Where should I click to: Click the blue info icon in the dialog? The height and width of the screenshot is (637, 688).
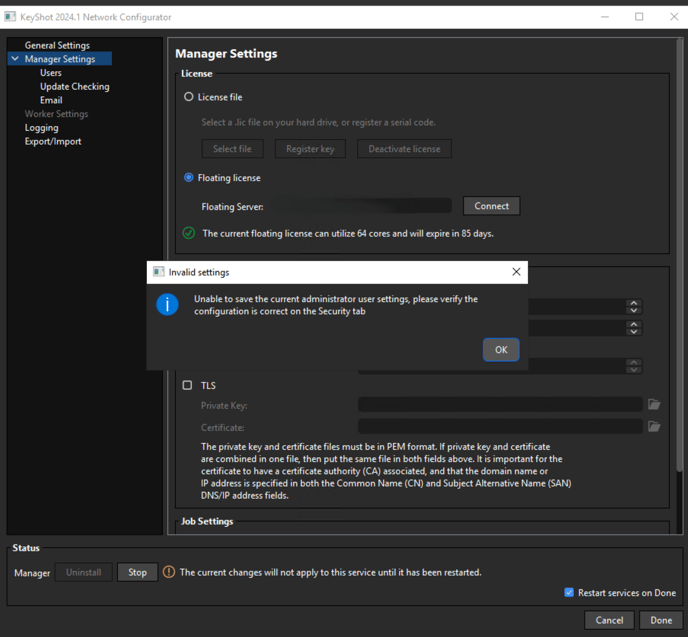tap(167, 304)
